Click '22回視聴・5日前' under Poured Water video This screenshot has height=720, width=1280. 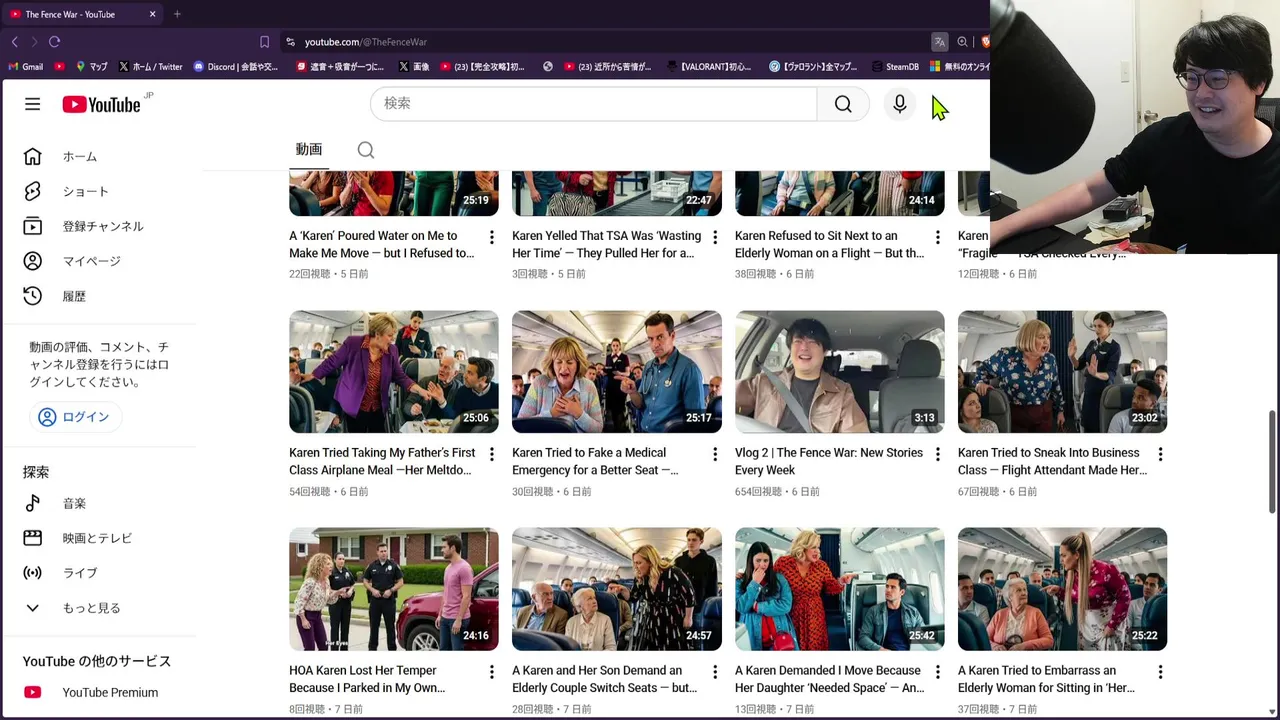click(328, 274)
